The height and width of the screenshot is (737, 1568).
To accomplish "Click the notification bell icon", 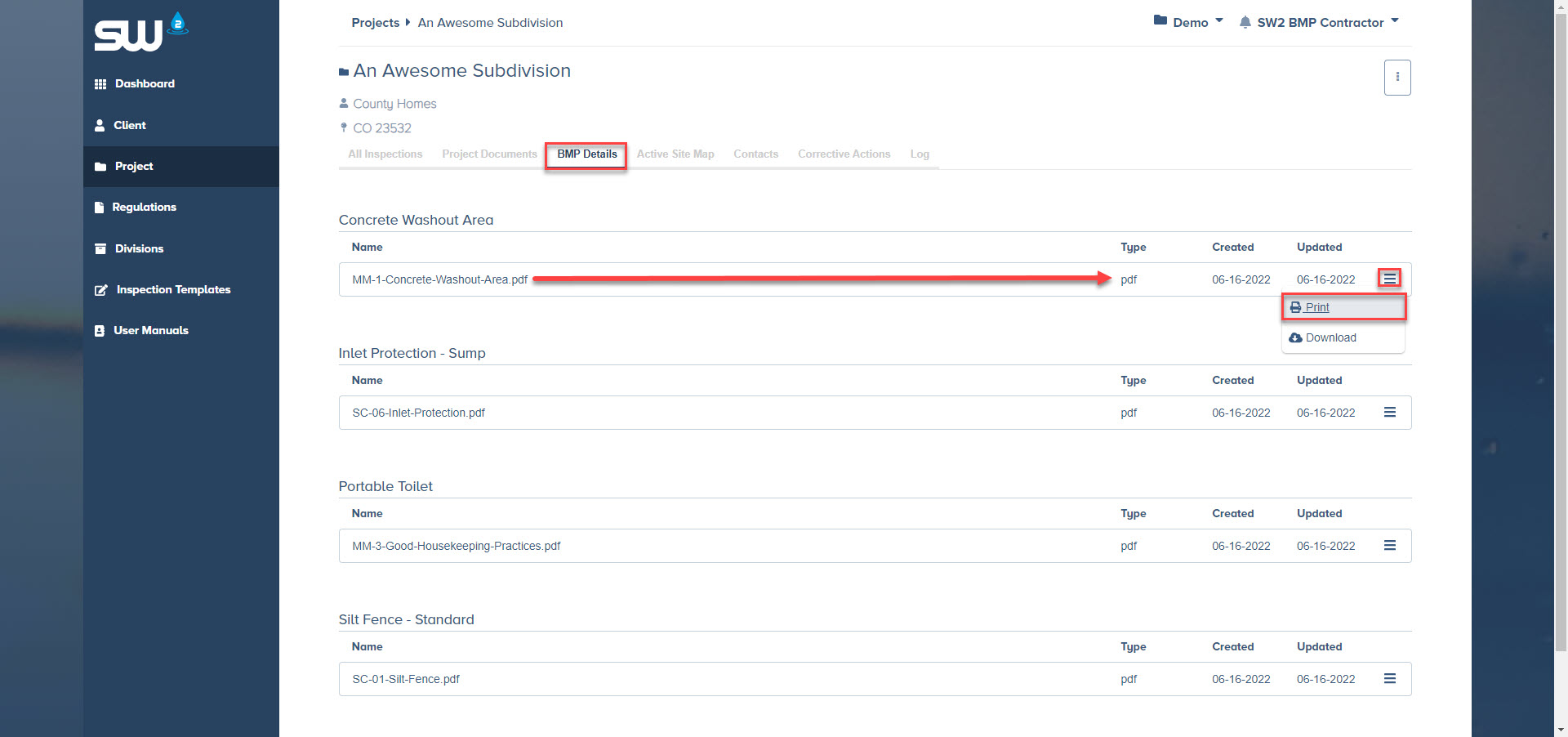I will (1245, 22).
